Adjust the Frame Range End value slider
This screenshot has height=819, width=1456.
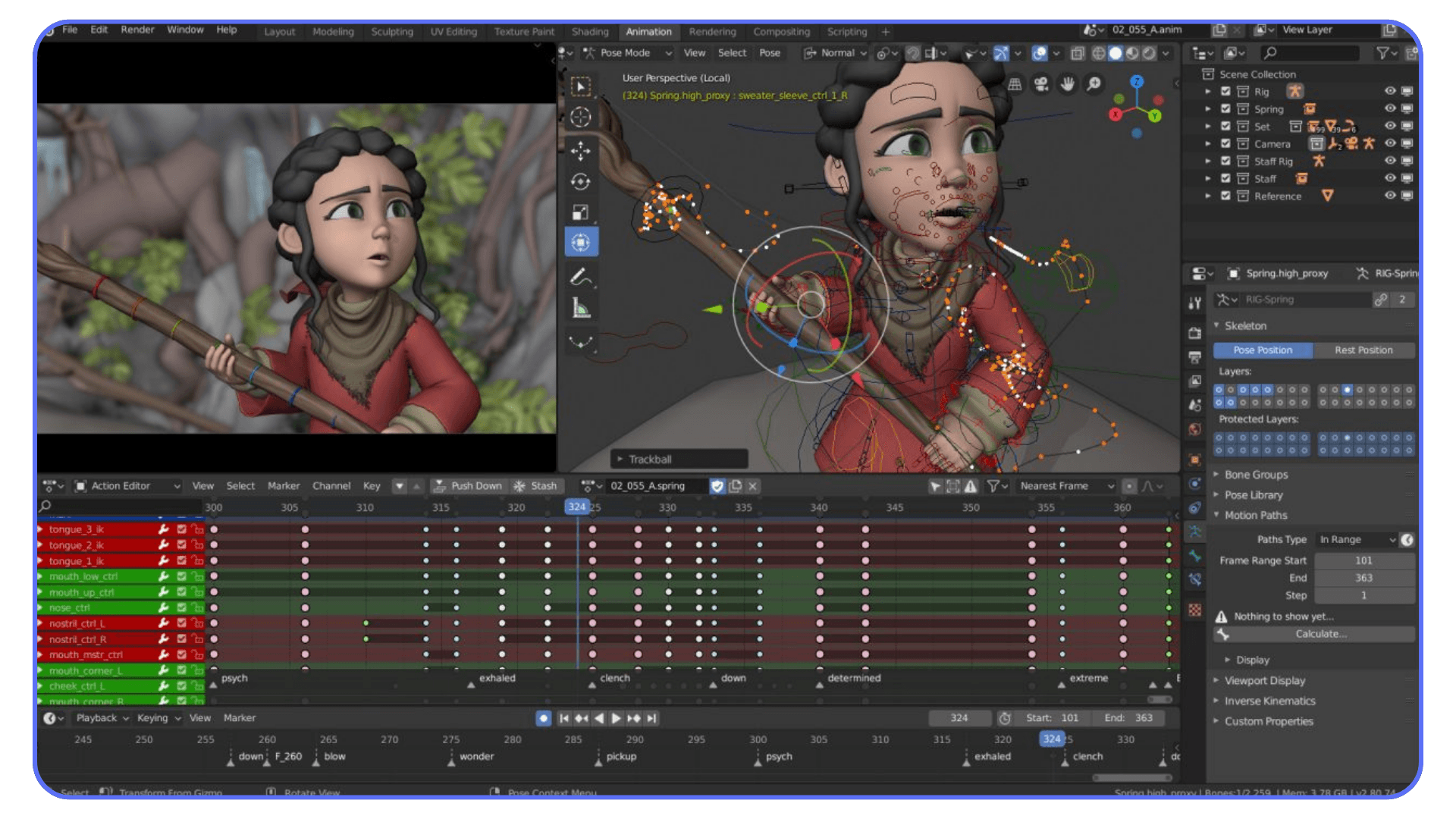click(x=1364, y=577)
